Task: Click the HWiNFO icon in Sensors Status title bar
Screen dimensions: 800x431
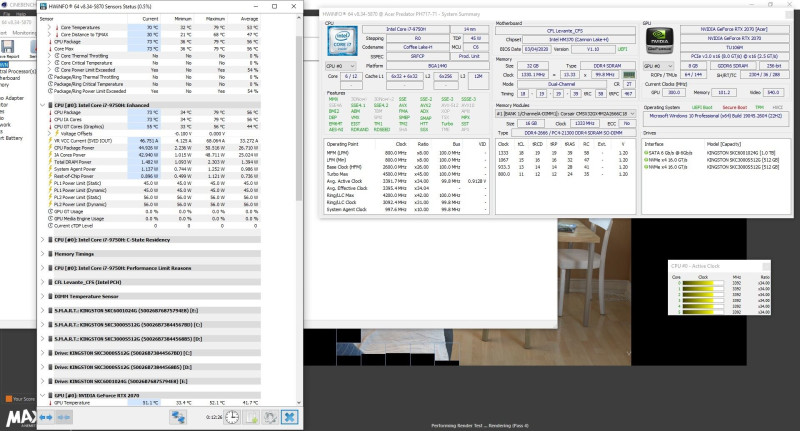Action: [43, 7]
